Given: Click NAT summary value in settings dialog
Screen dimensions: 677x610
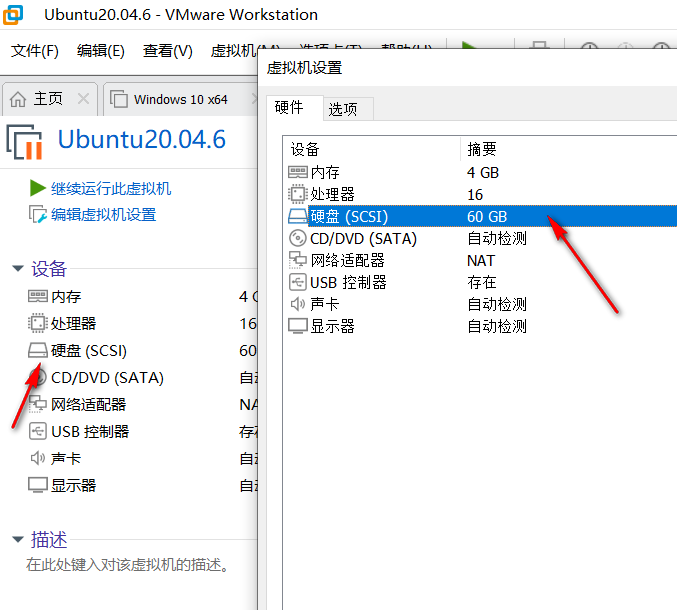Looking at the screenshot, I should coord(481,261).
